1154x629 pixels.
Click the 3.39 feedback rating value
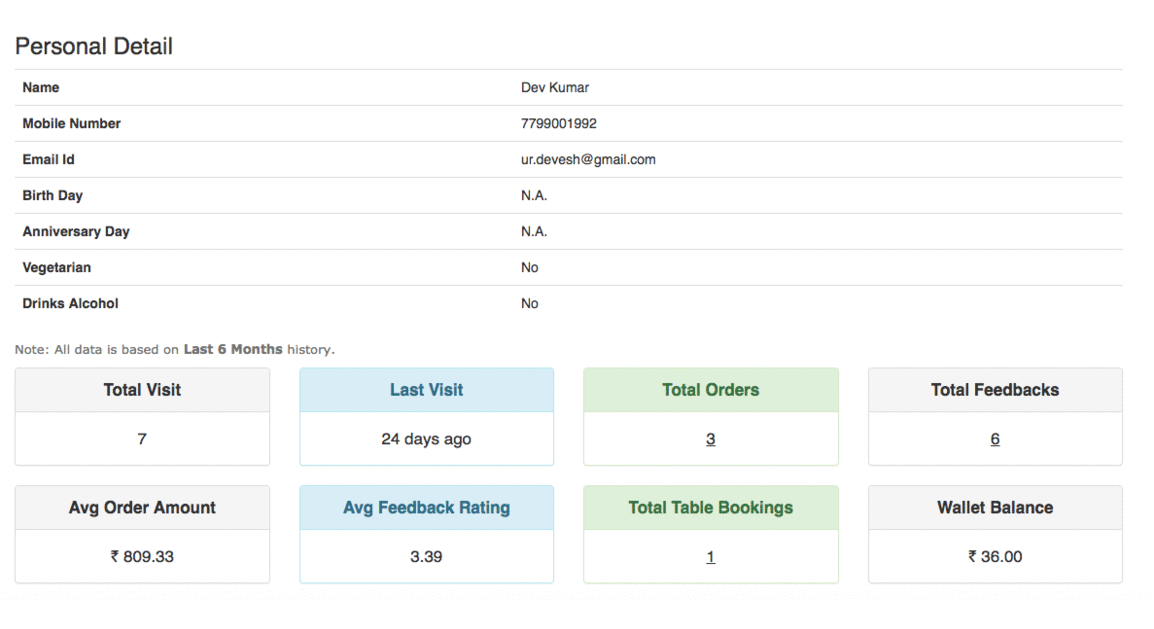coord(426,557)
